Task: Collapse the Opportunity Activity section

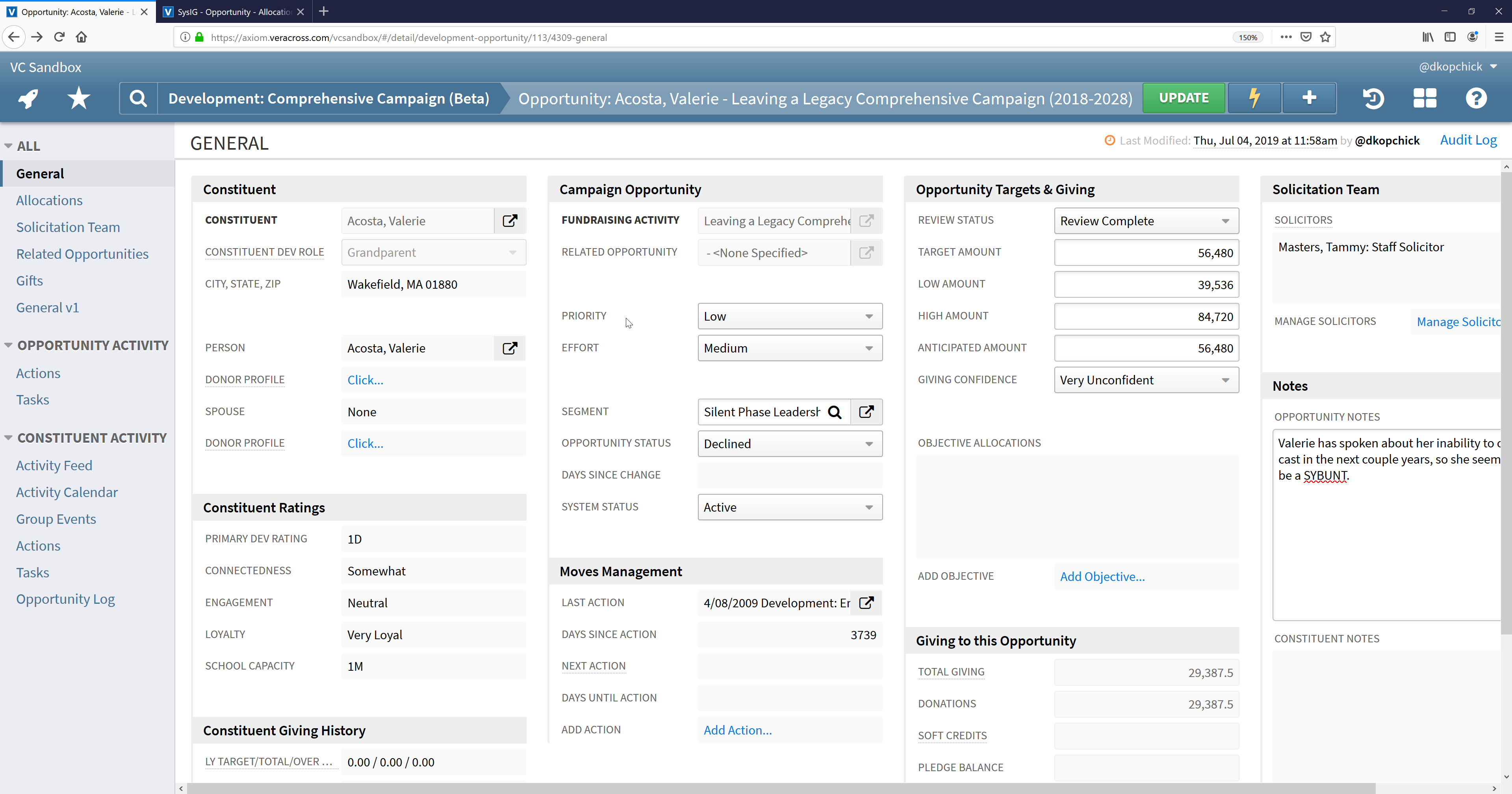Action: click(8, 346)
